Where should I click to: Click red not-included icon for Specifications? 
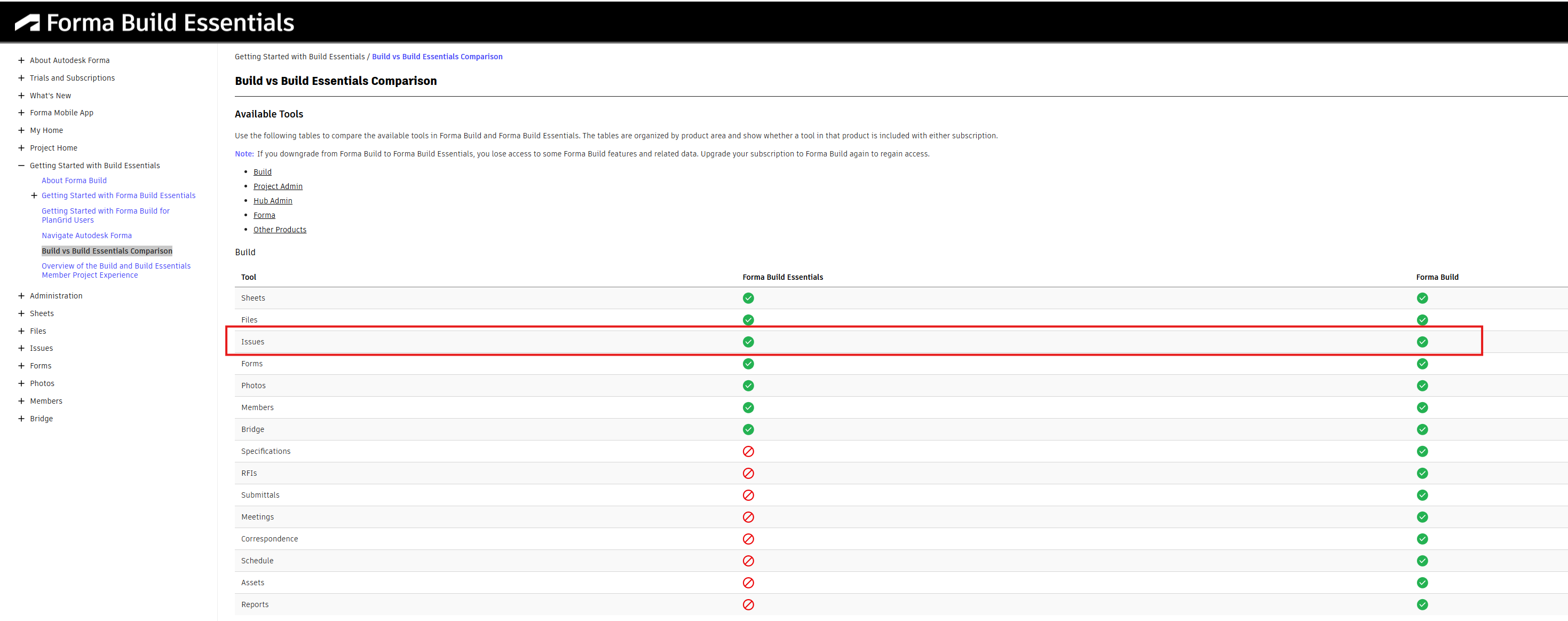pyautogui.click(x=748, y=451)
